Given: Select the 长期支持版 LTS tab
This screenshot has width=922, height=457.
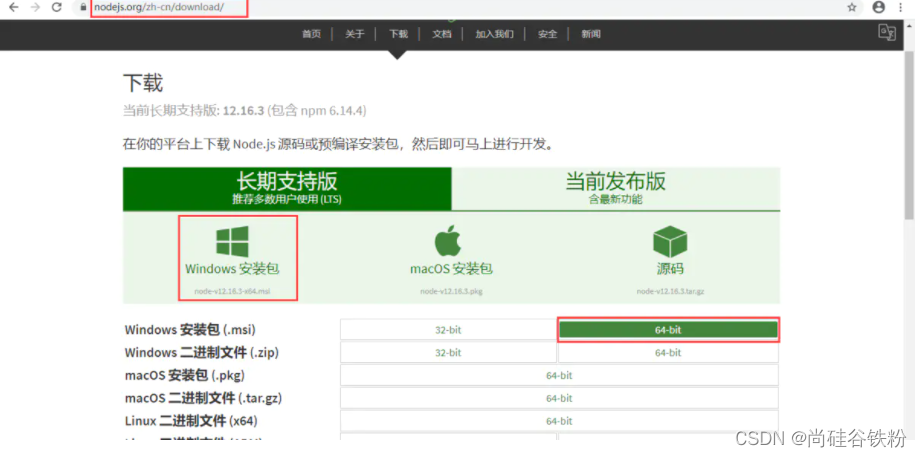Looking at the screenshot, I should (287, 189).
